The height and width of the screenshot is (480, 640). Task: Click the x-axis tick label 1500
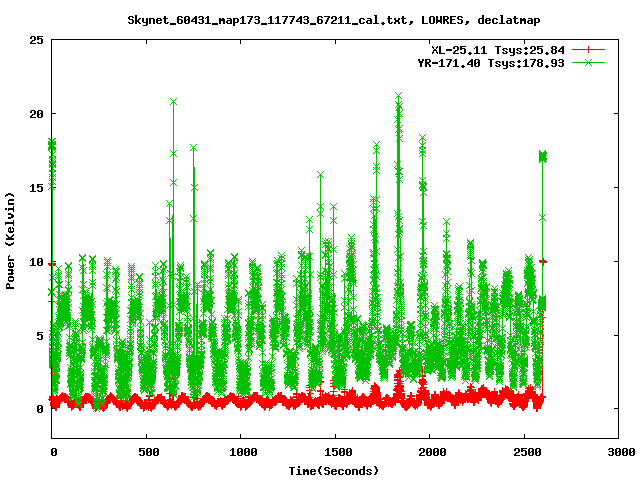[x=338, y=452]
